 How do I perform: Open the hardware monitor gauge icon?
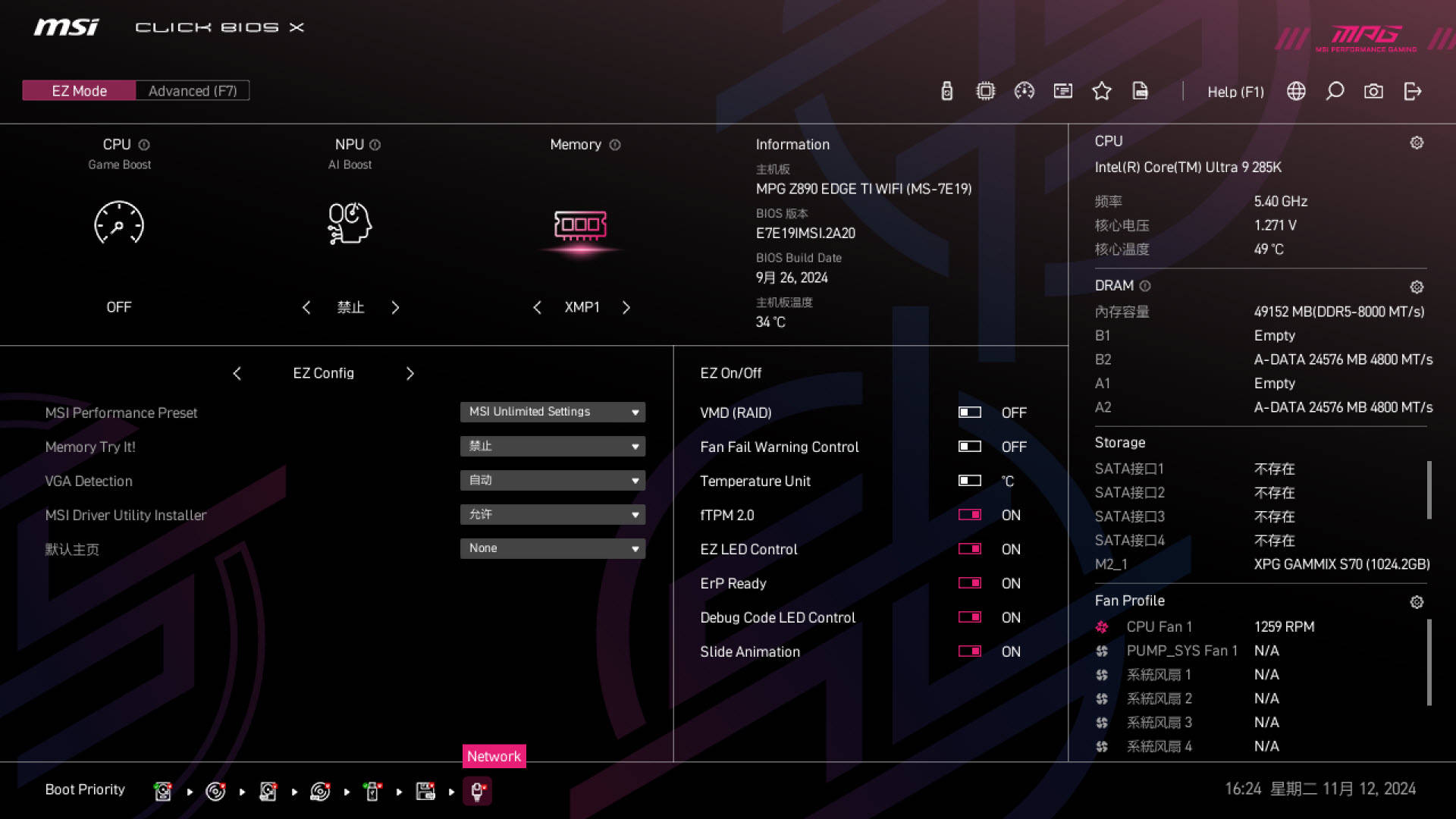tap(1024, 91)
